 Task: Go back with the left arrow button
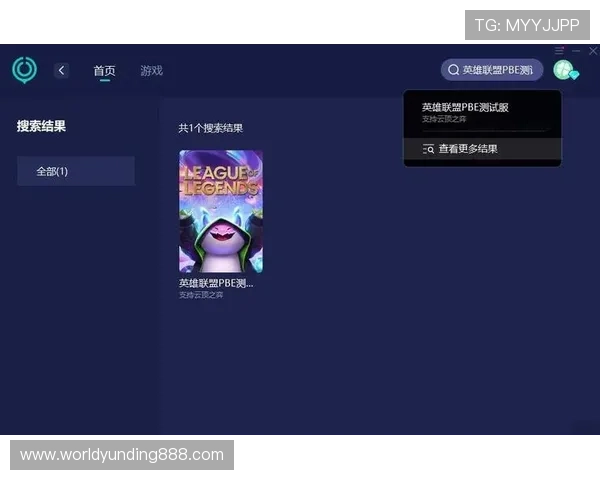tap(61, 70)
